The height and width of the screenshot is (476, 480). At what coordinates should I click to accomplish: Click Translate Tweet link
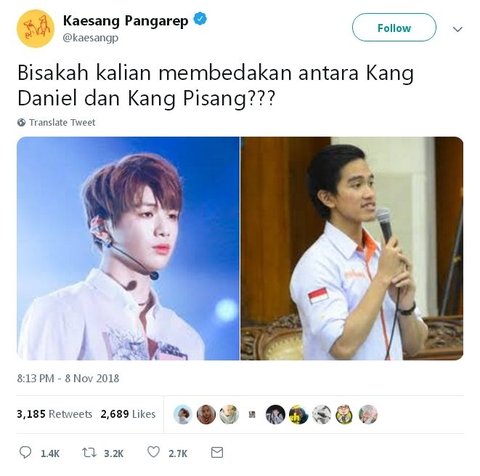tap(62, 122)
